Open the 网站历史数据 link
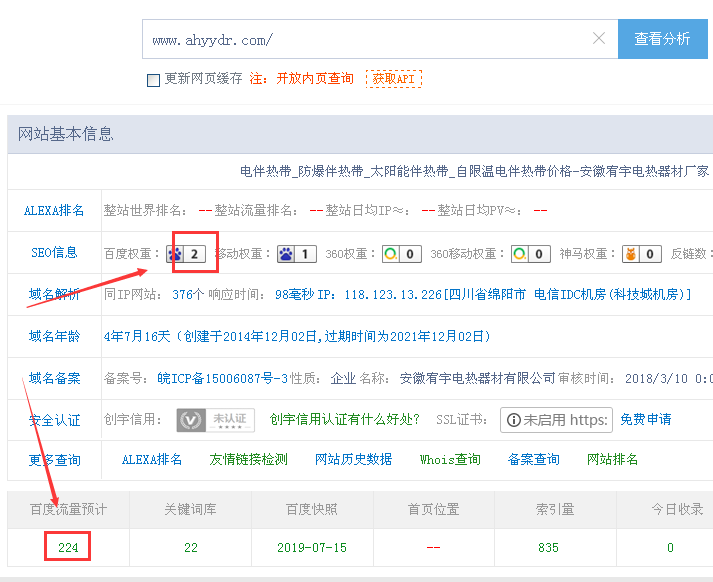 coord(353,460)
